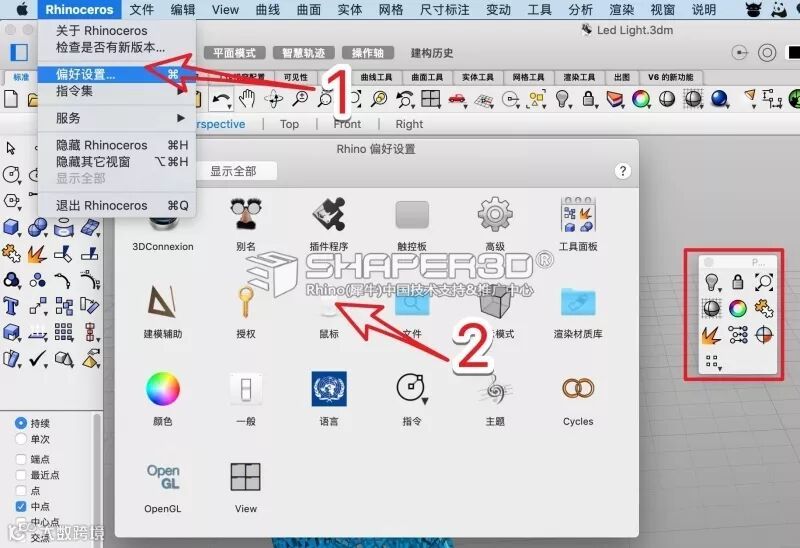Toggle the 建构历史 record history option
Screen dimensions: 800x548
[x=432, y=53]
